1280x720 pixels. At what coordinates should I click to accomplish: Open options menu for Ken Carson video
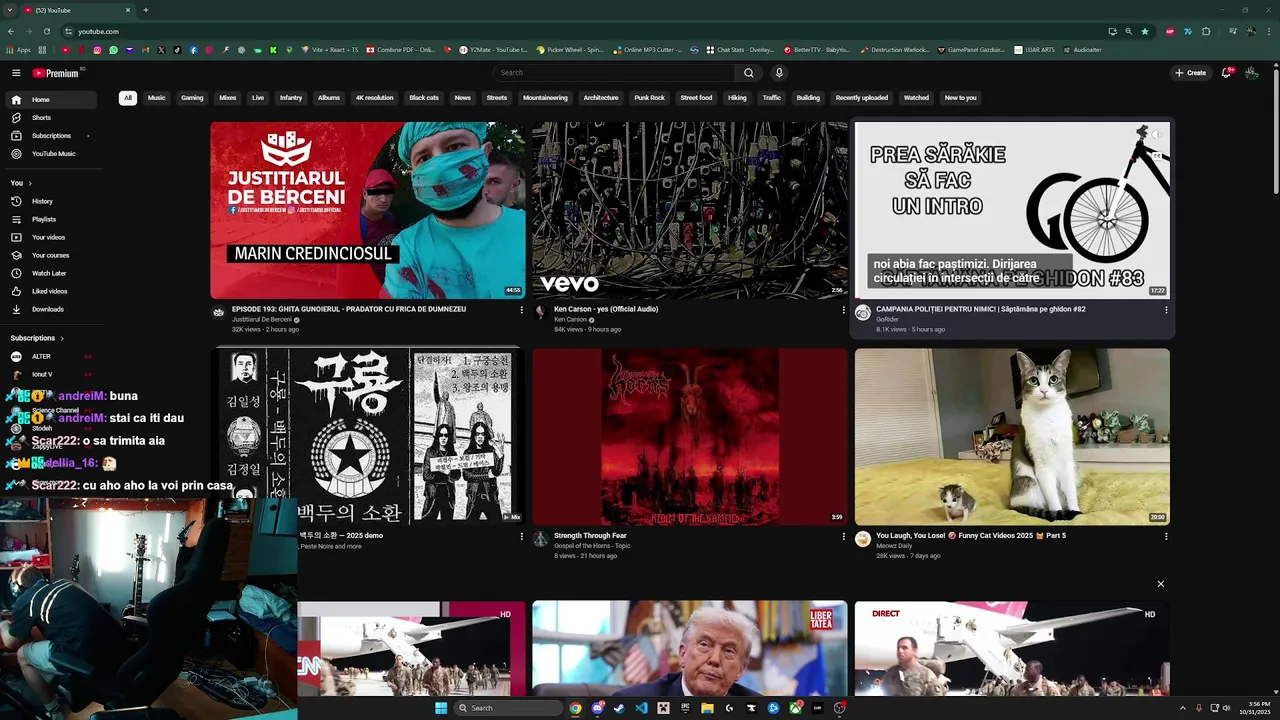click(x=843, y=310)
